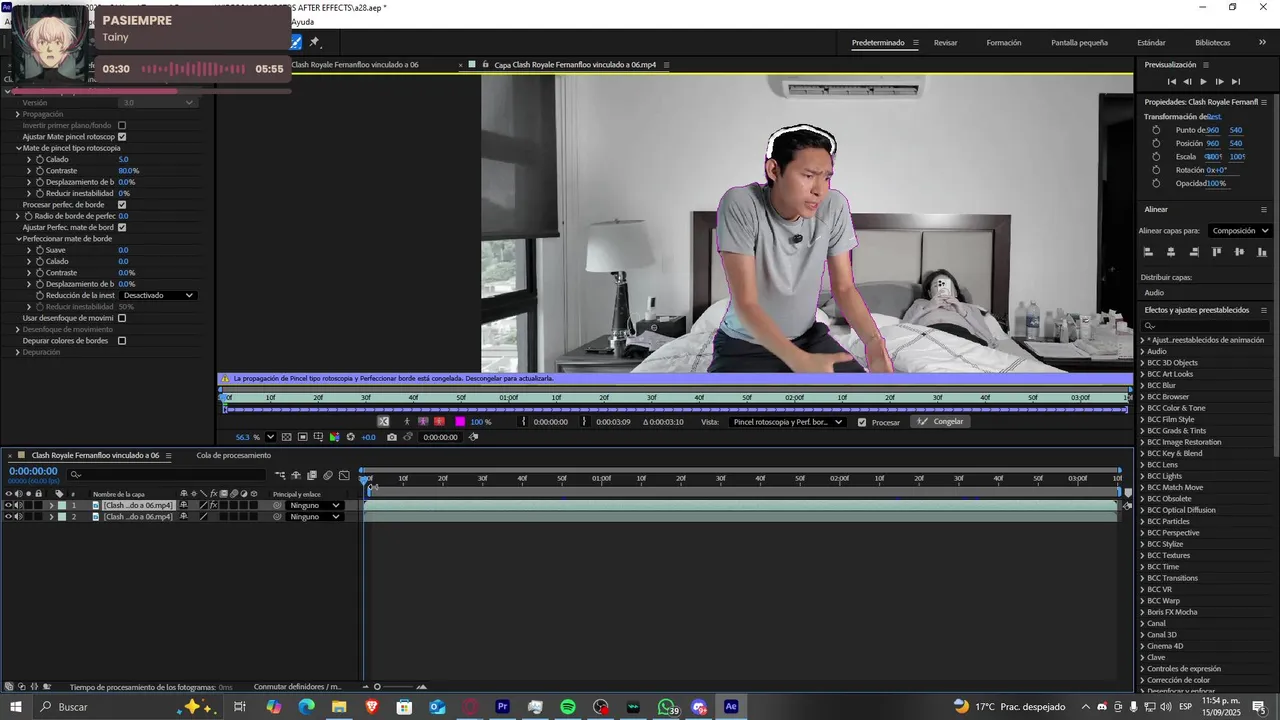Viewport: 1280px width, 720px height.
Task: Click the Play button in Previsualización panel
Action: pos(1203,81)
